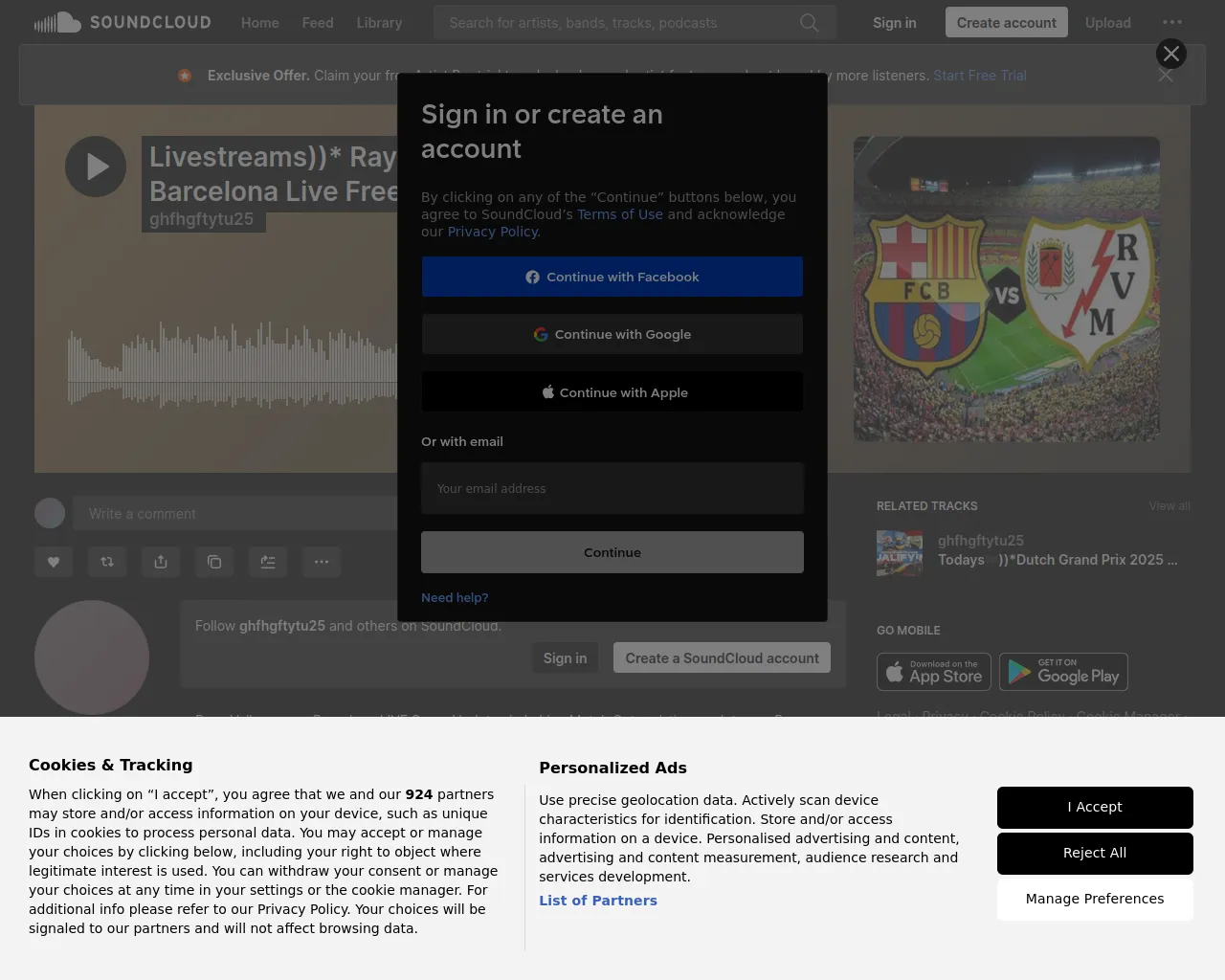The width and height of the screenshot is (1225, 980).
Task: Open the more actions ellipsis under track
Action: pos(322,562)
